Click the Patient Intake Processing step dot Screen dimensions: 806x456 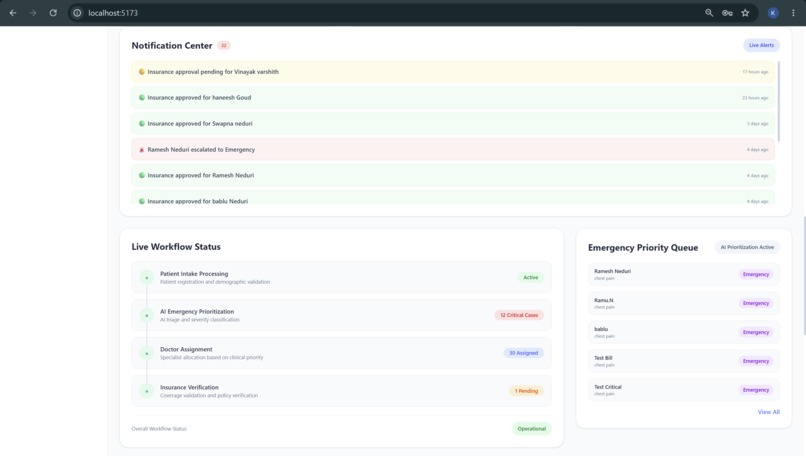(x=146, y=278)
